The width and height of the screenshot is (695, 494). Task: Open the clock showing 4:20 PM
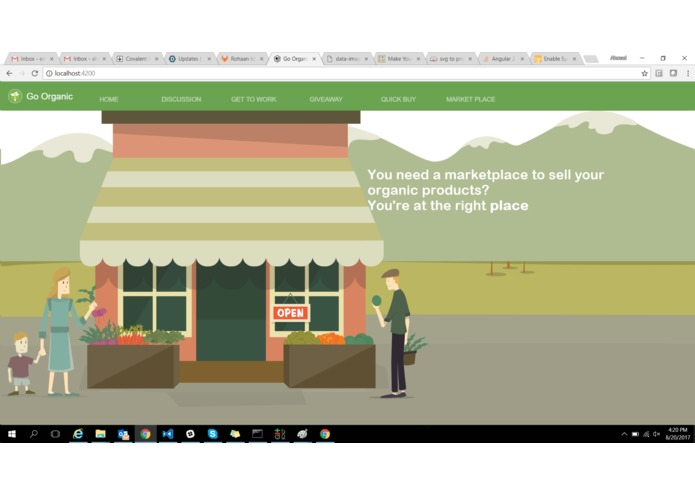coord(678,434)
